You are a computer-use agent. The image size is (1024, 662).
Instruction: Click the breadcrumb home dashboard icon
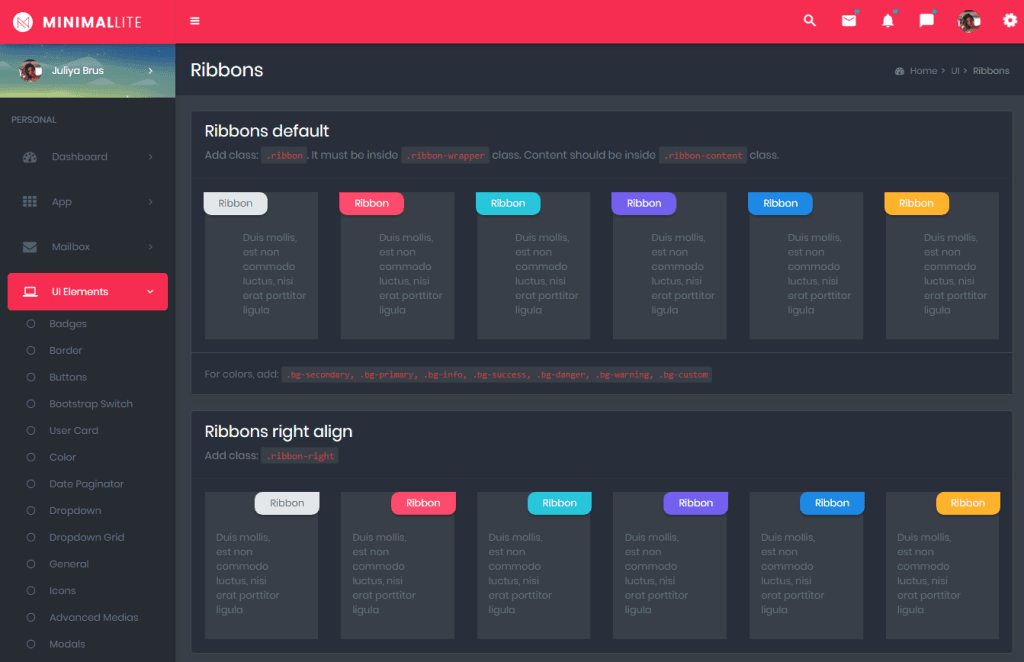click(x=899, y=71)
